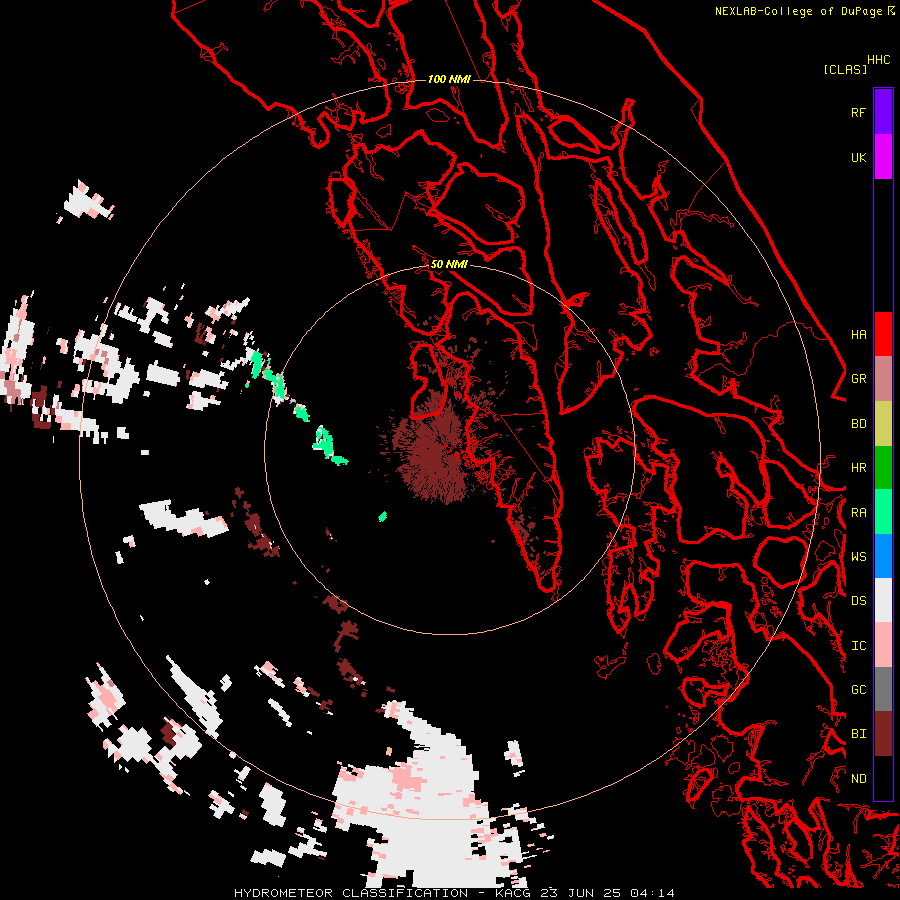Click the BD legend label

[858, 423]
